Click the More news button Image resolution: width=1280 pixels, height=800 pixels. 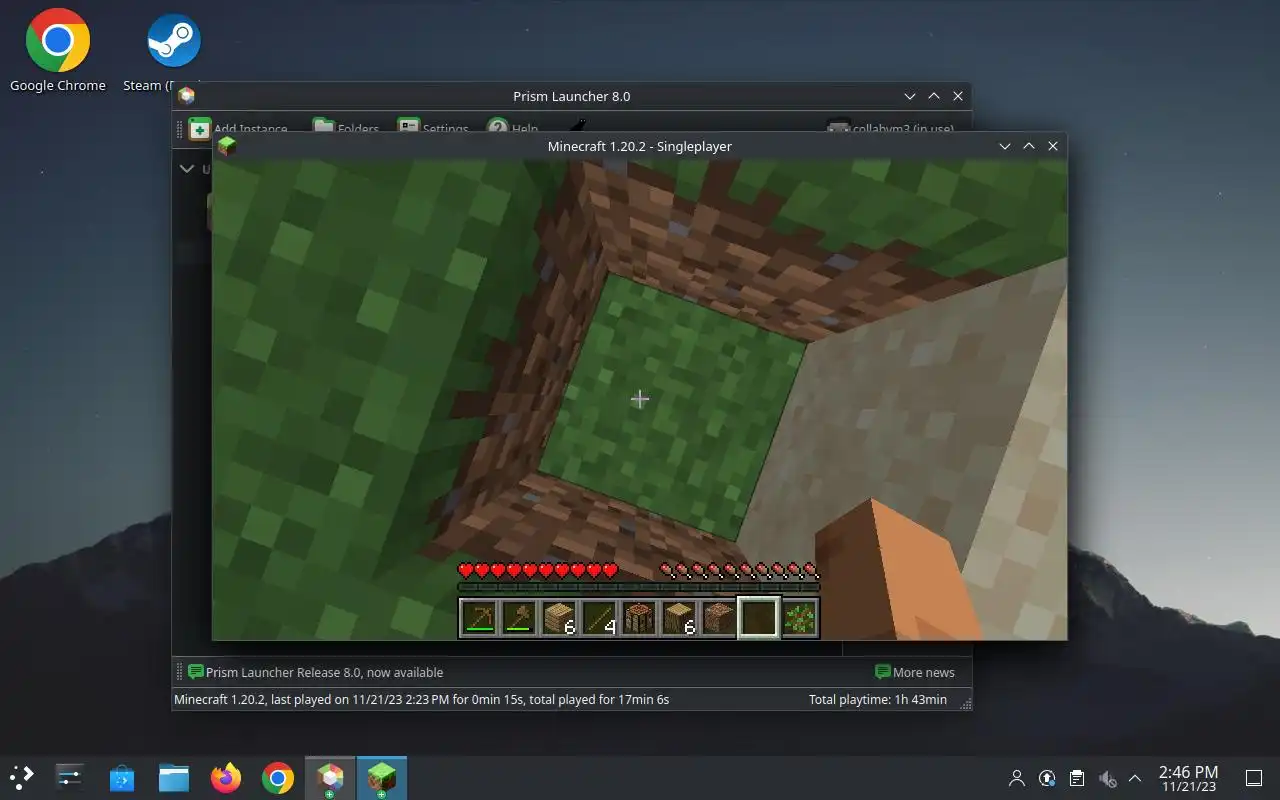pos(915,672)
